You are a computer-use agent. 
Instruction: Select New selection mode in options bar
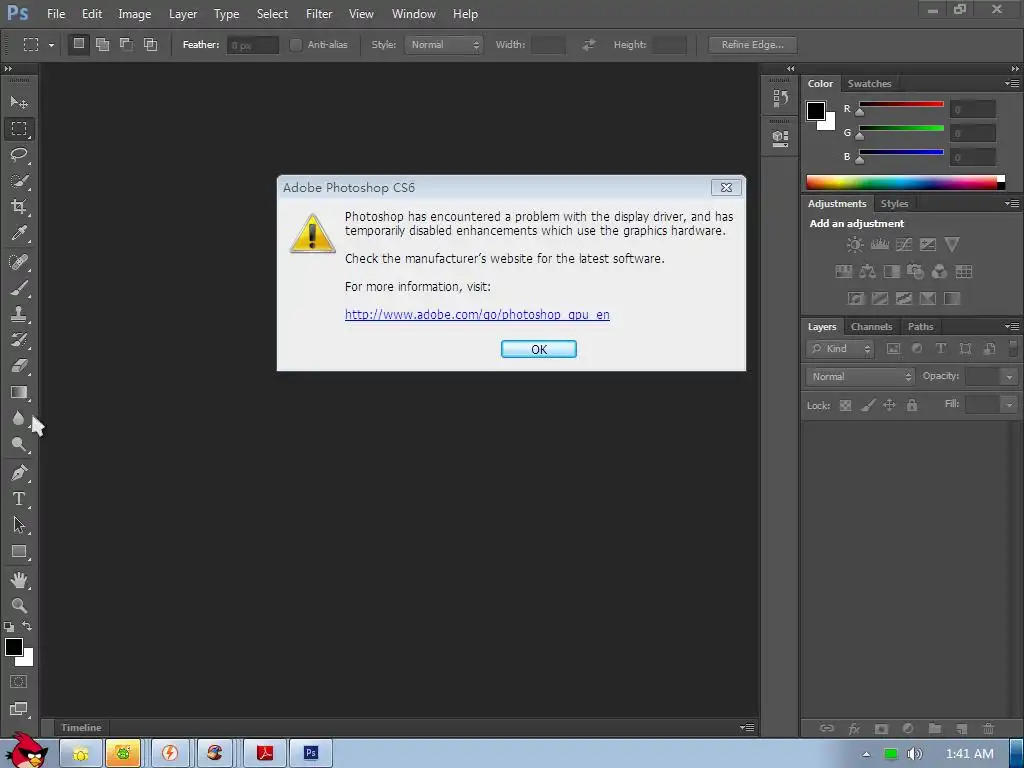(x=79, y=44)
